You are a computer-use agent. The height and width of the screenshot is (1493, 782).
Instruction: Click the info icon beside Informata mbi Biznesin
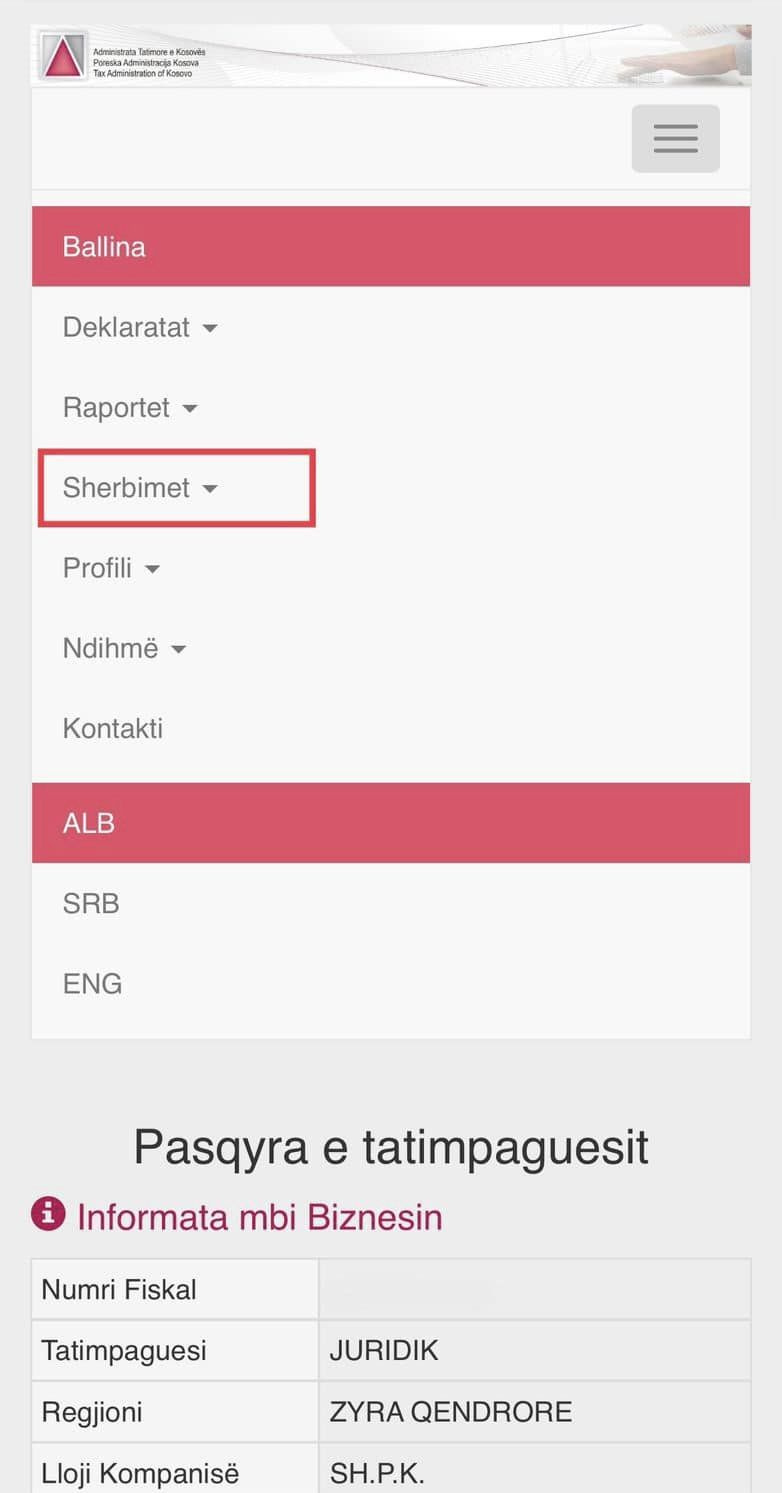pos(48,1215)
